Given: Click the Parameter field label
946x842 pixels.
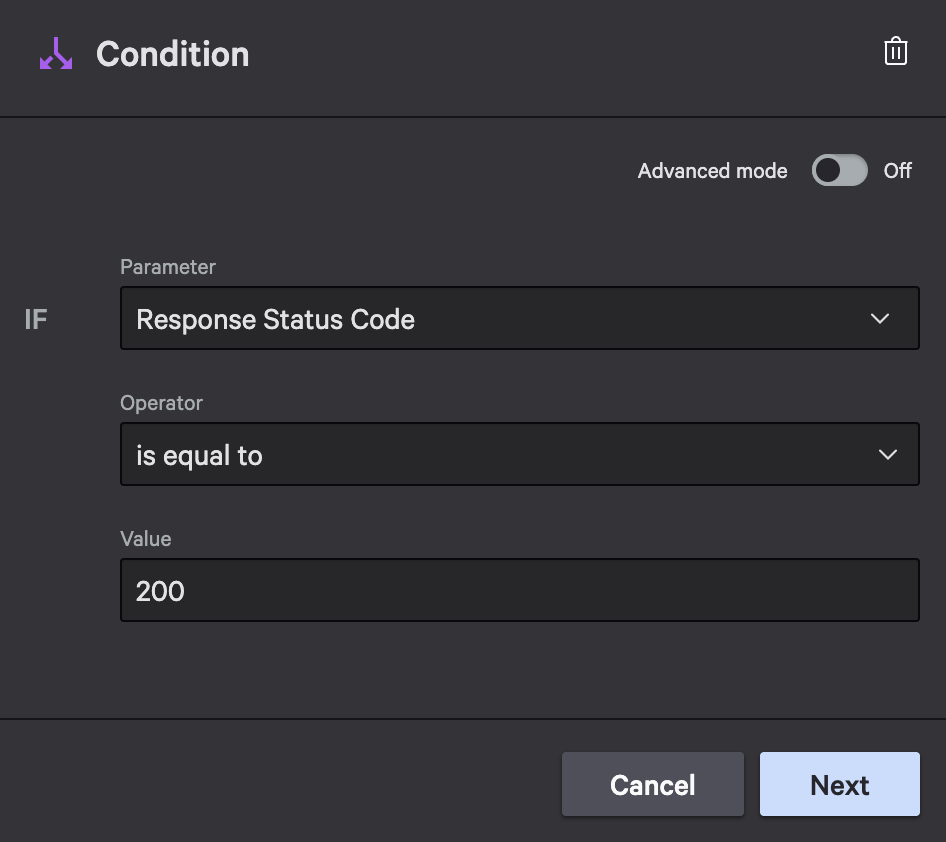Looking at the screenshot, I should (167, 267).
